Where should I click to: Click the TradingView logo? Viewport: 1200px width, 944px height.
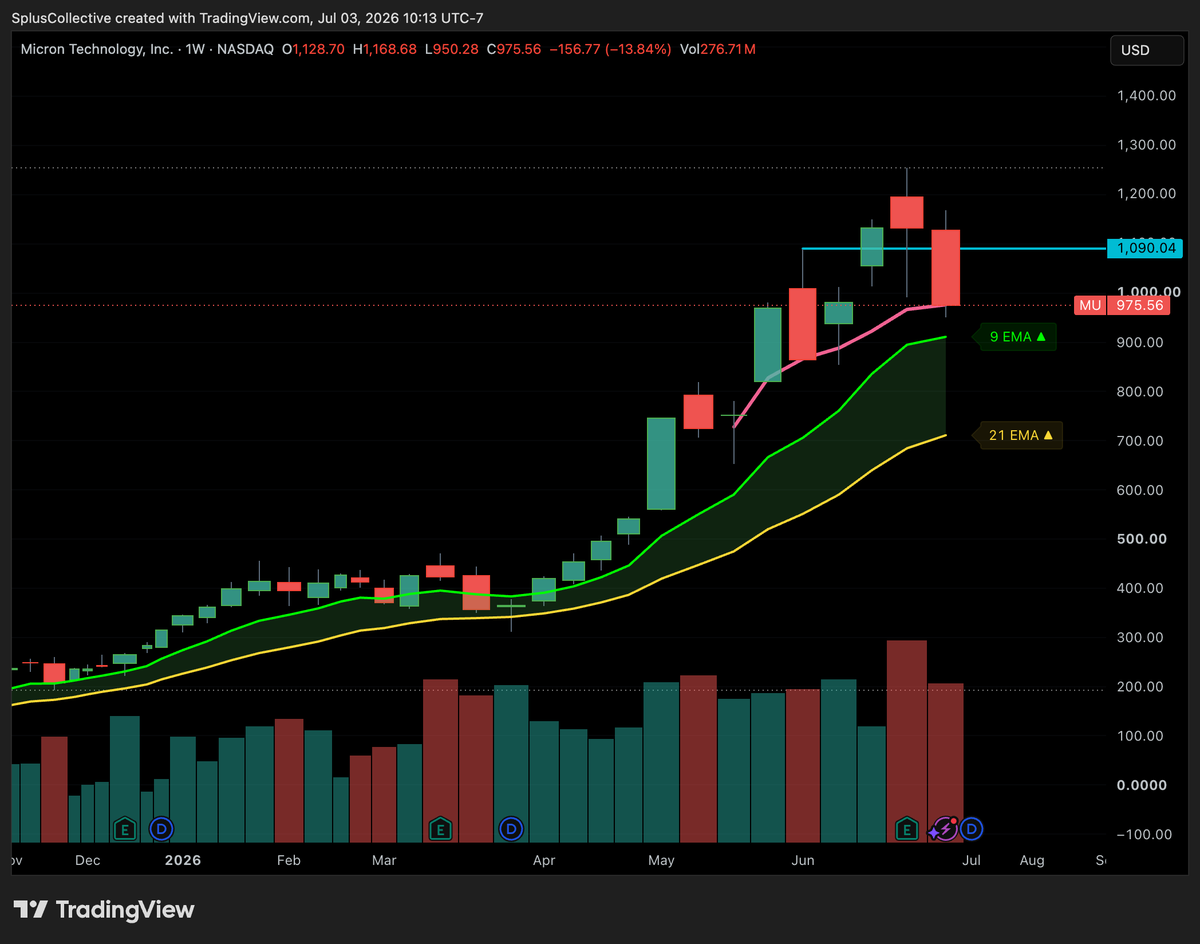tap(105, 909)
